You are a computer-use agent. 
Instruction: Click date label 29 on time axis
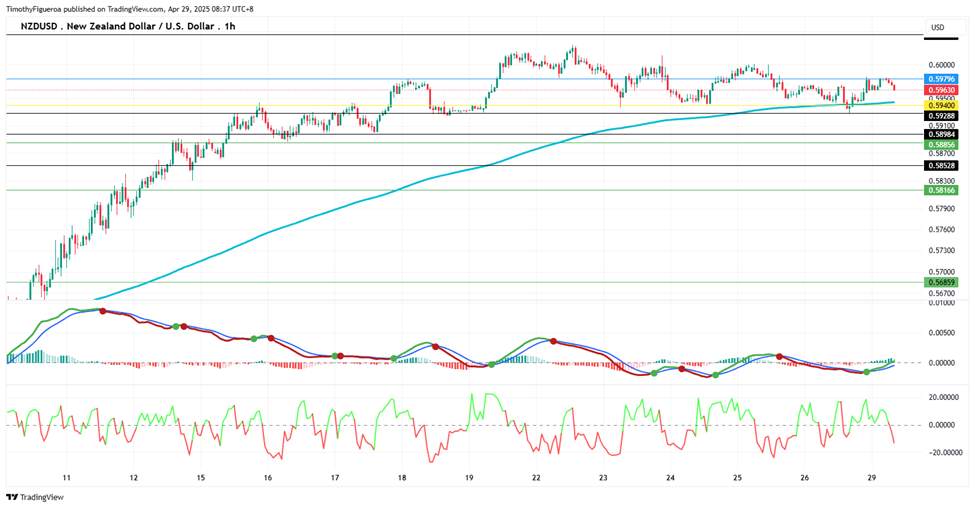pos(872,478)
